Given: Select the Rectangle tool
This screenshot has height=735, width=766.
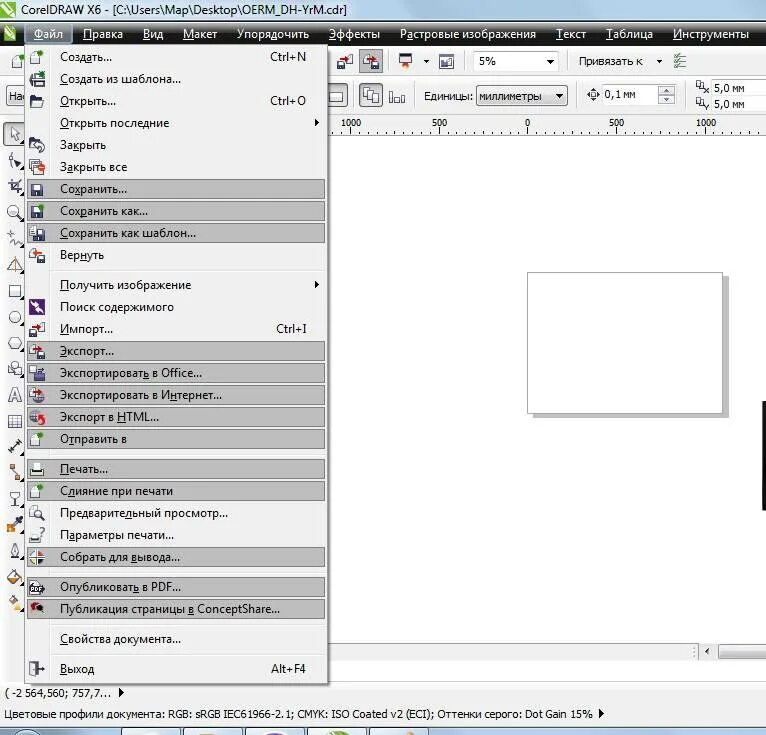Looking at the screenshot, I should coord(14,291).
